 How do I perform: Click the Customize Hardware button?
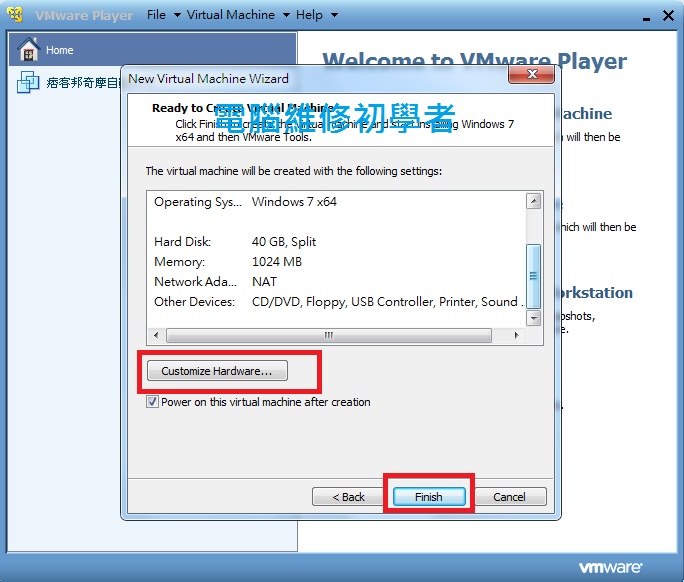pos(217,371)
